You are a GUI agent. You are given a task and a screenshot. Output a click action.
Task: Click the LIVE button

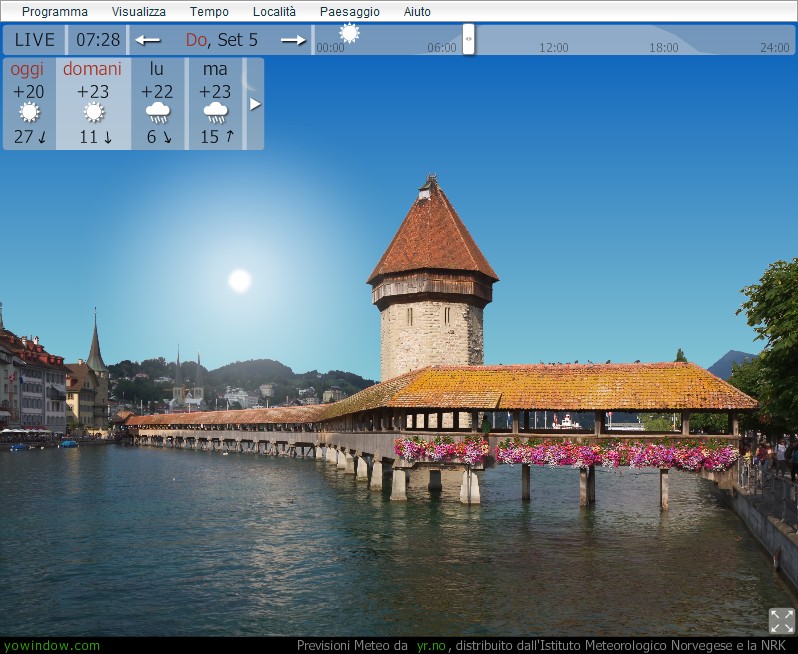coord(35,40)
